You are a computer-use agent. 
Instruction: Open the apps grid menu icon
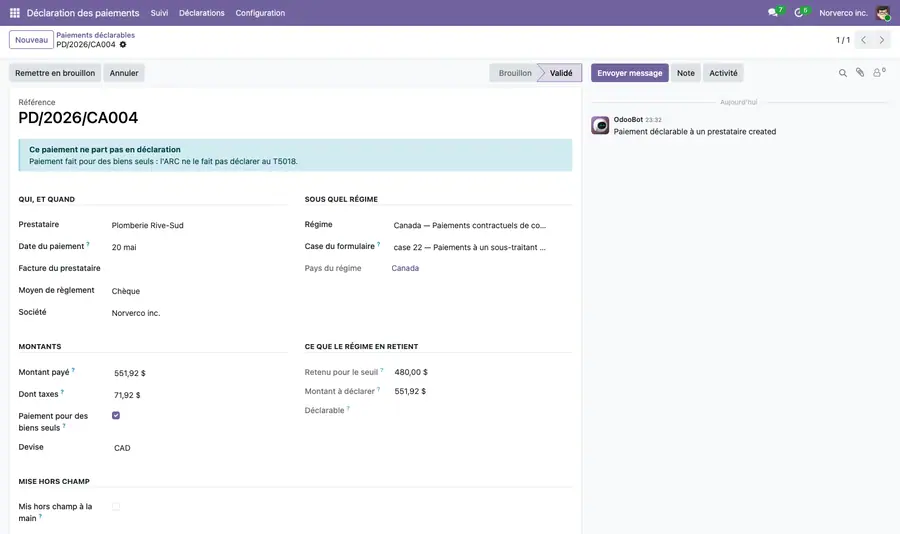click(15, 13)
